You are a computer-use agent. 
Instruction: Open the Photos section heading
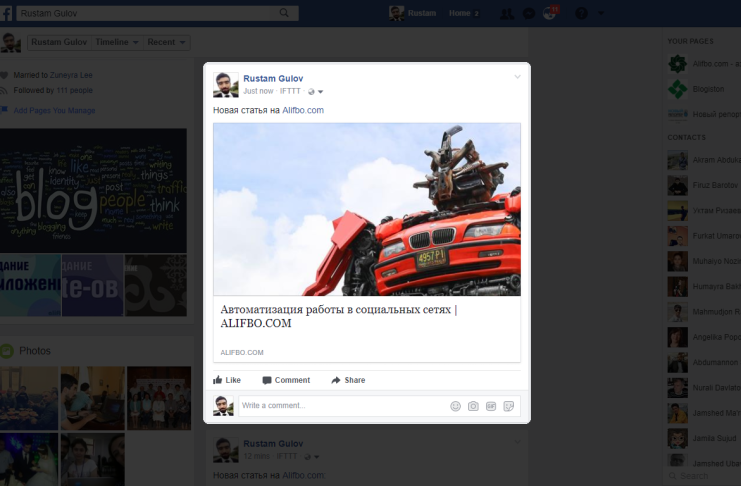34,351
